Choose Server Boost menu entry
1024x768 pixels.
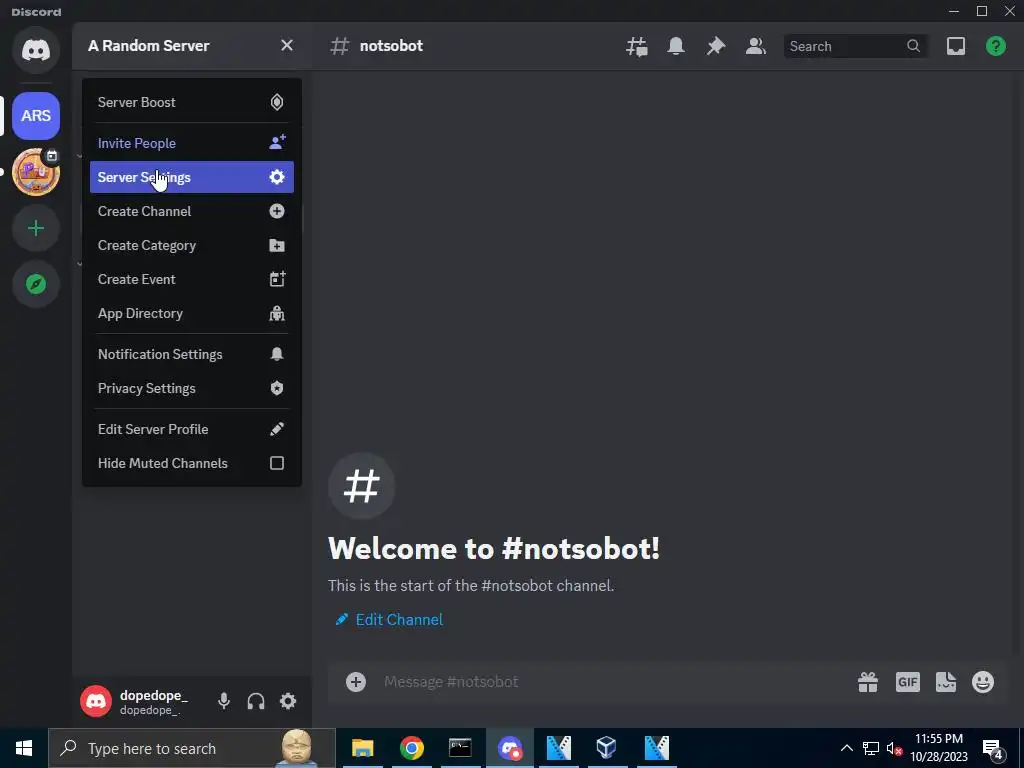point(191,102)
